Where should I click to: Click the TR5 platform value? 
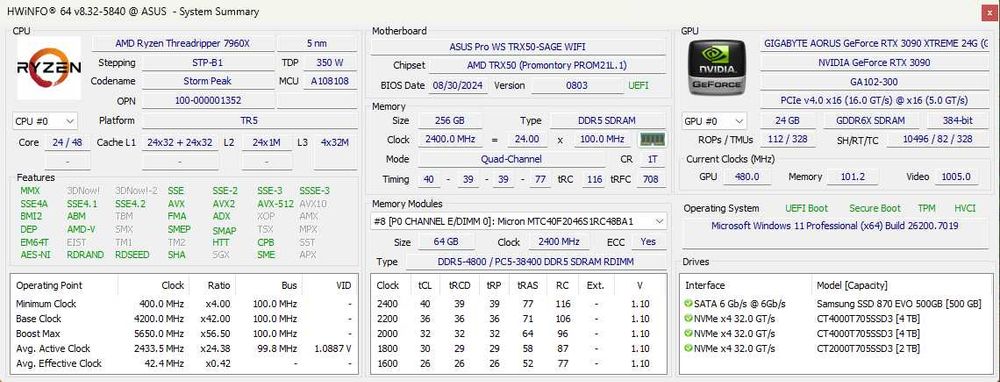[249, 121]
